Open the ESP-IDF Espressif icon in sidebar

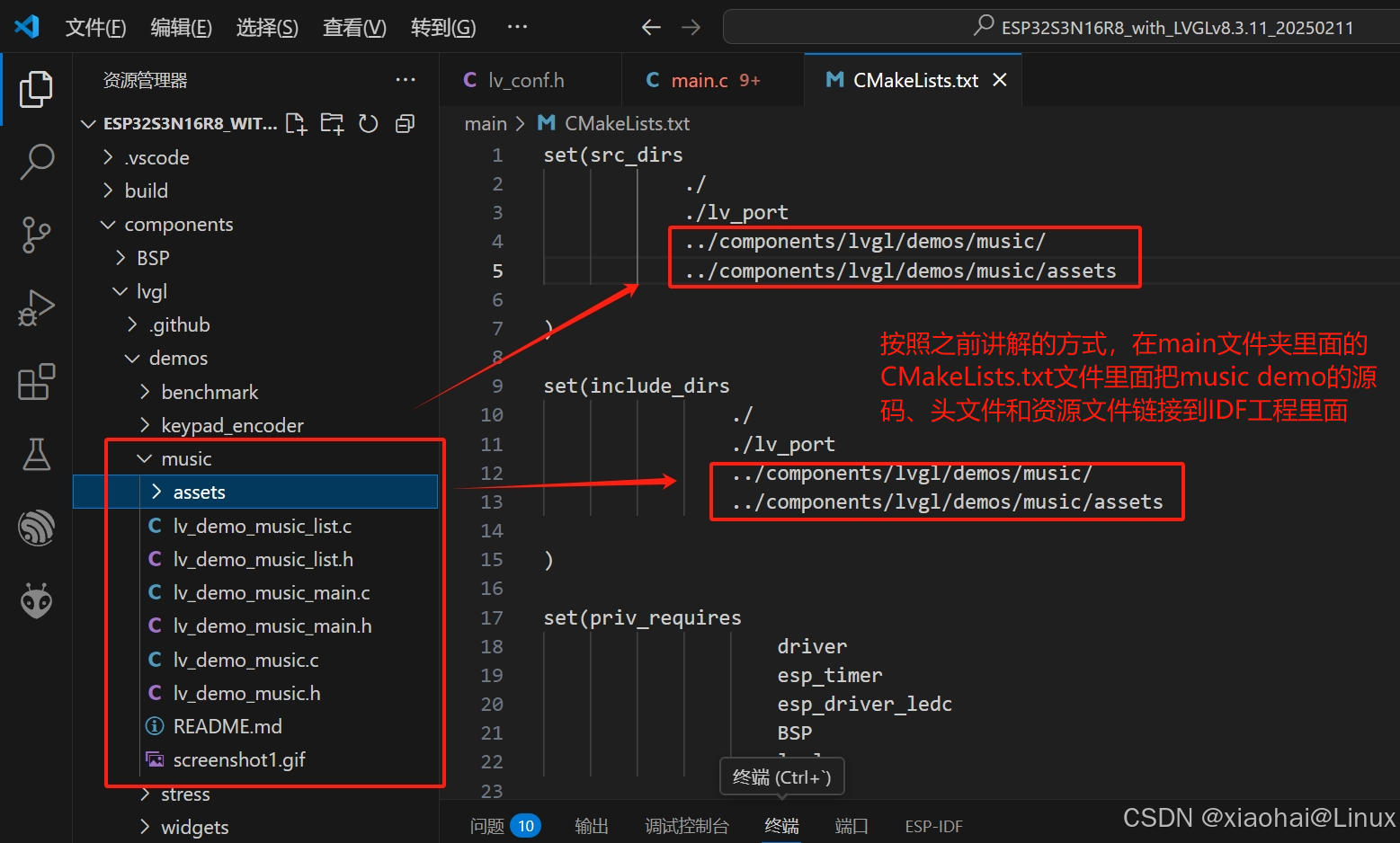36,528
